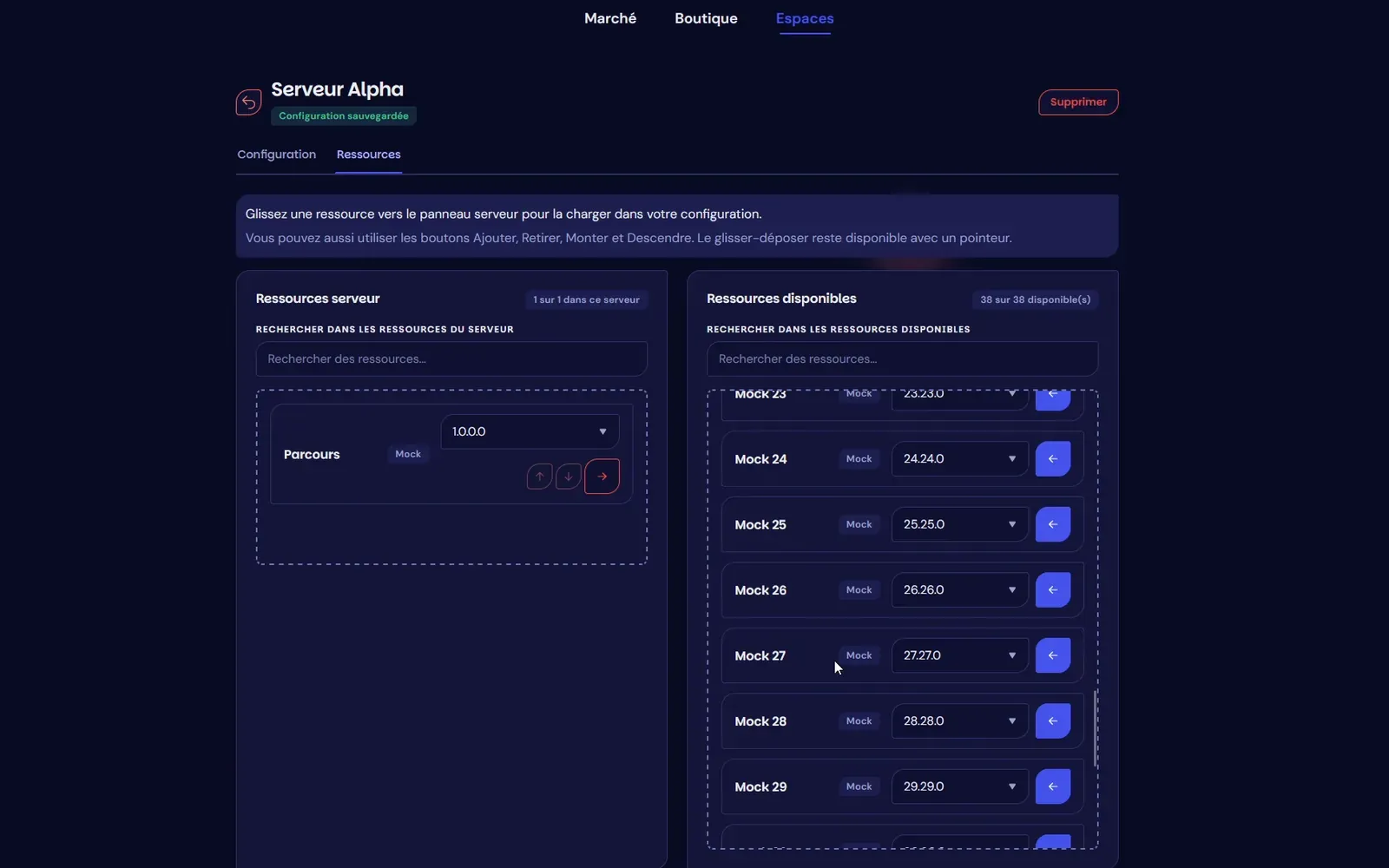This screenshot has width=1389, height=868.
Task: Select Ressources tab
Action: pyautogui.click(x=368, y=155)
